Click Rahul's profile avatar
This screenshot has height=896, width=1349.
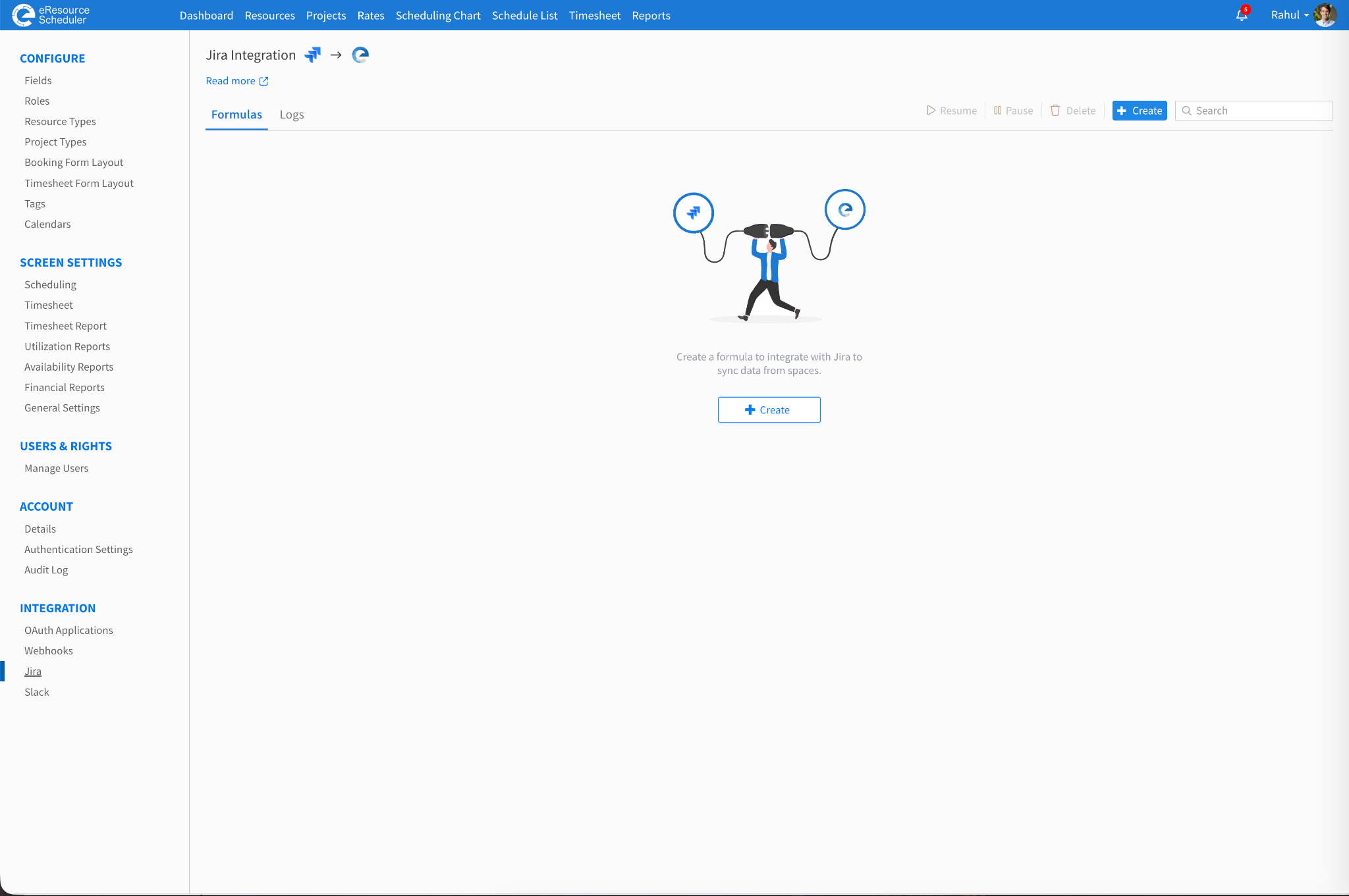tap(1325, 15)
